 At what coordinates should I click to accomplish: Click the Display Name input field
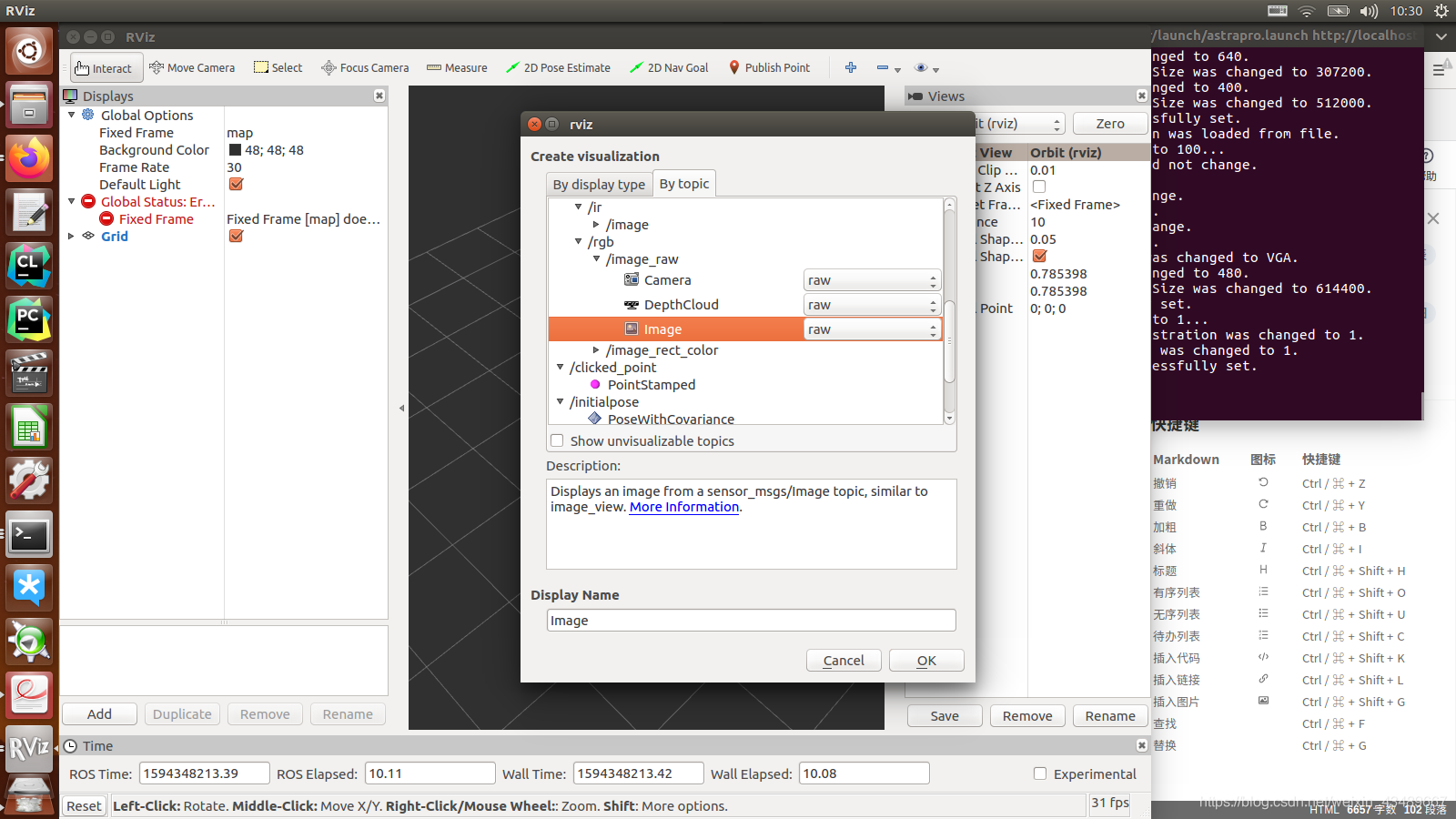click(x=752, y=621)
